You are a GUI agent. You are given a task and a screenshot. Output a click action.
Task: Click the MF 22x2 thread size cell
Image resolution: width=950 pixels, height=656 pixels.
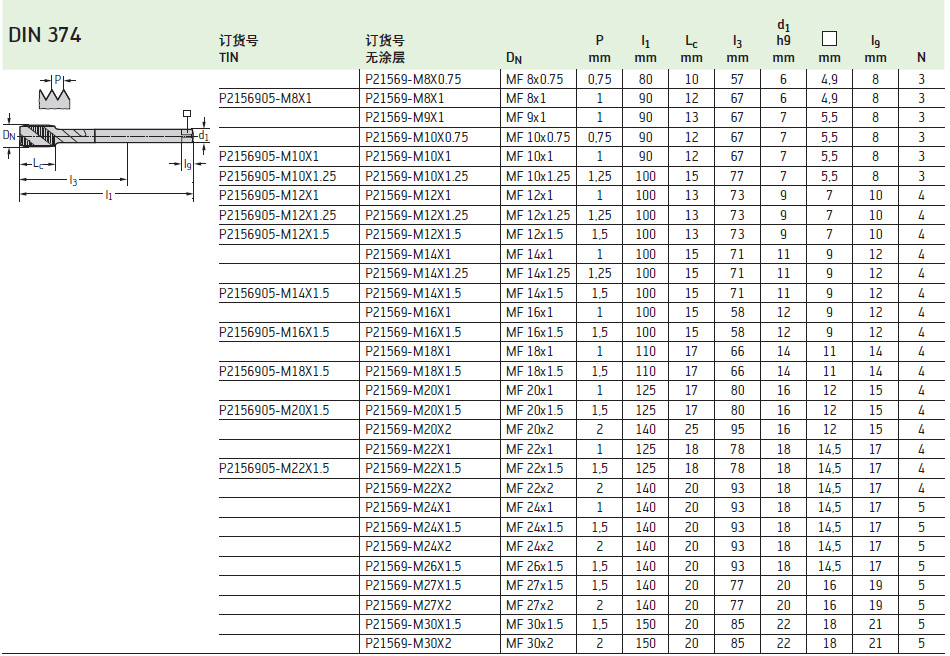click(530, 488)
